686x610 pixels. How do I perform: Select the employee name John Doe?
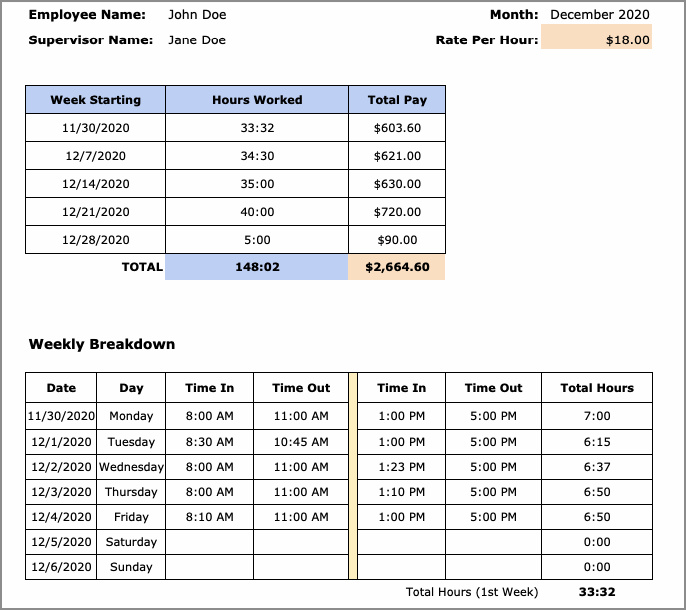[197, 14]
